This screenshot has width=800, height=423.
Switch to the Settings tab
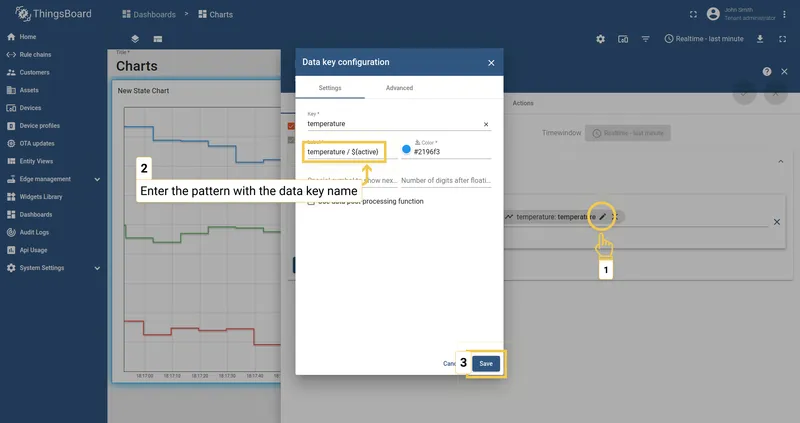pyautogui.click(x=330, y=88)
